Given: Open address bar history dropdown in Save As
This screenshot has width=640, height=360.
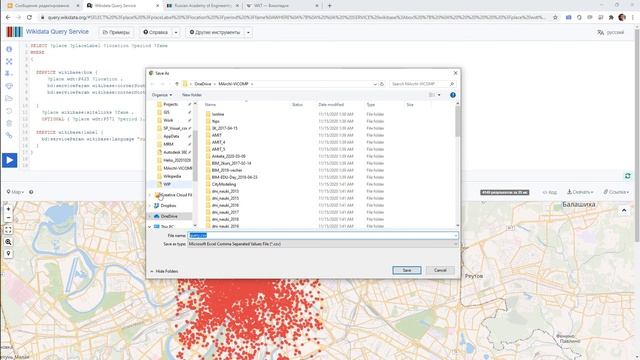Looking at the screenshot, I should point(375,84).
